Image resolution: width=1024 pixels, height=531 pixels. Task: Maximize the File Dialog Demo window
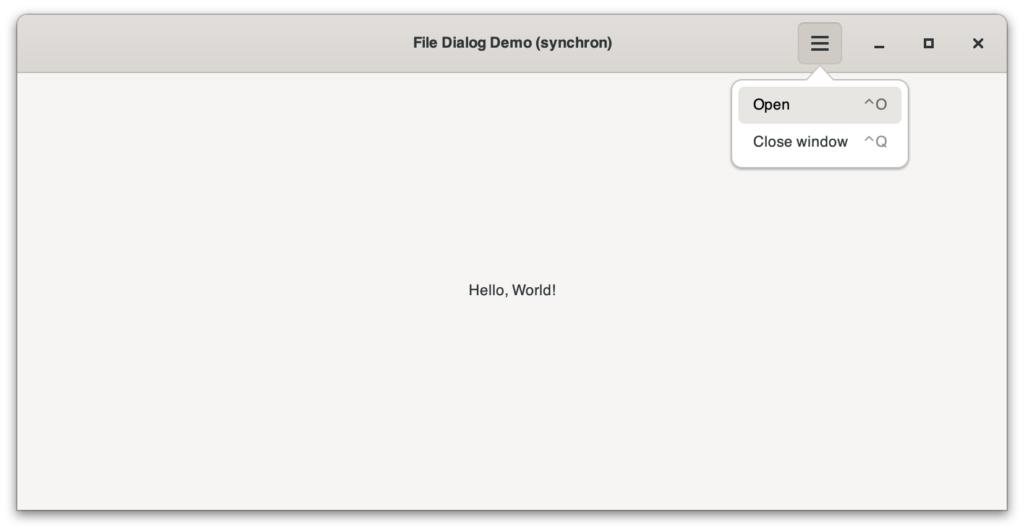coord(928,44)
